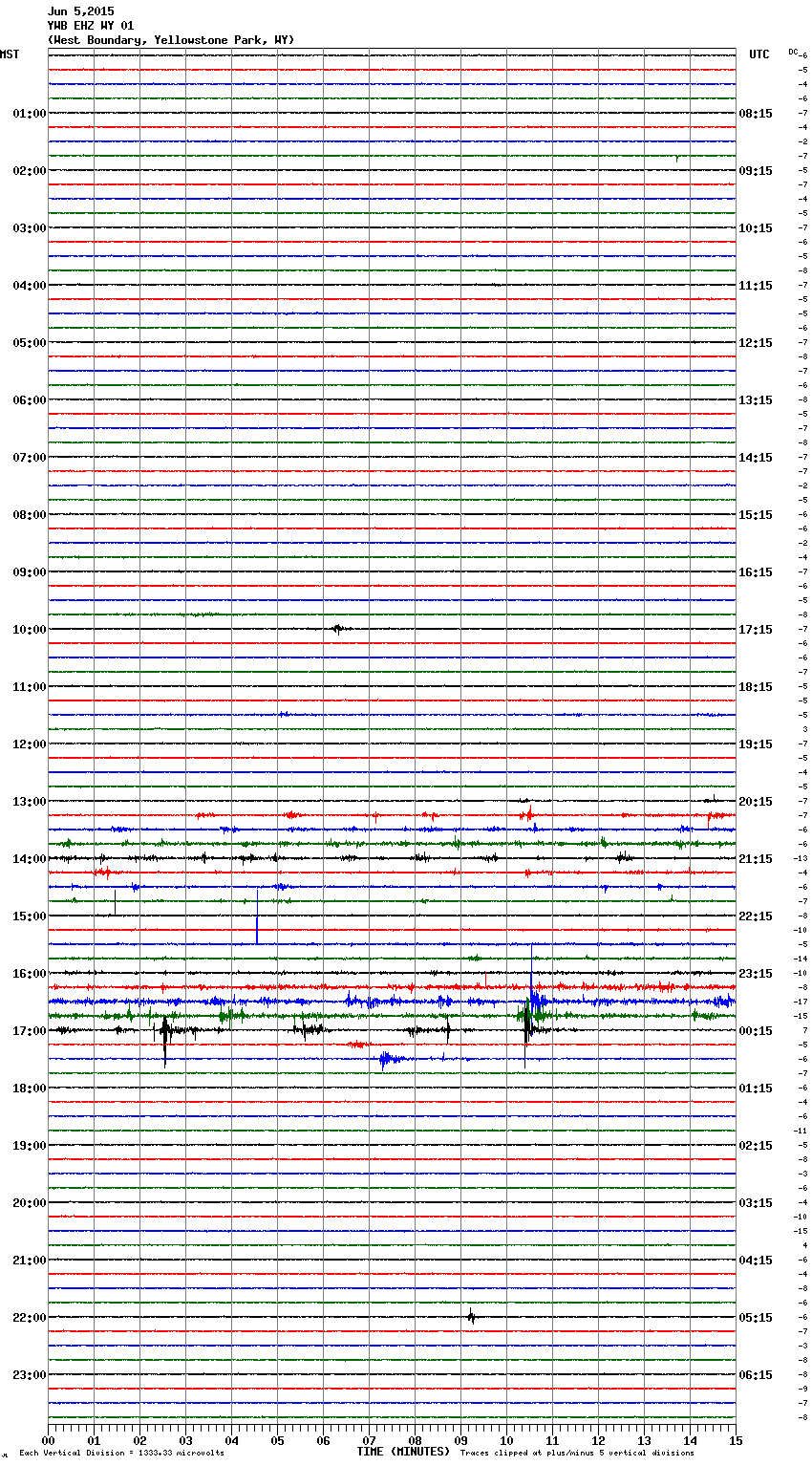Select minute 05 on the bottom axis
The width and height of the screenshot is (812, 1466).
pyautogui.click(x=277, y=1440)
